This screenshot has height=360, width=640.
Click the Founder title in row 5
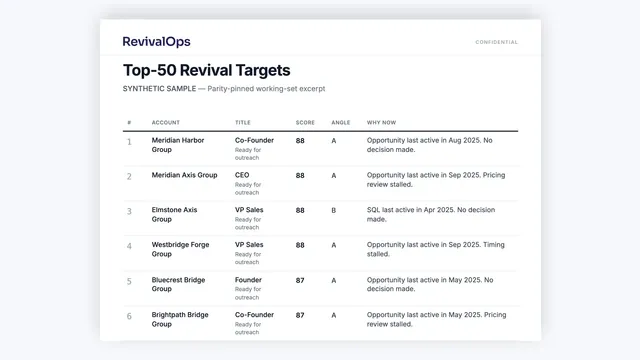tap(248, 280)
